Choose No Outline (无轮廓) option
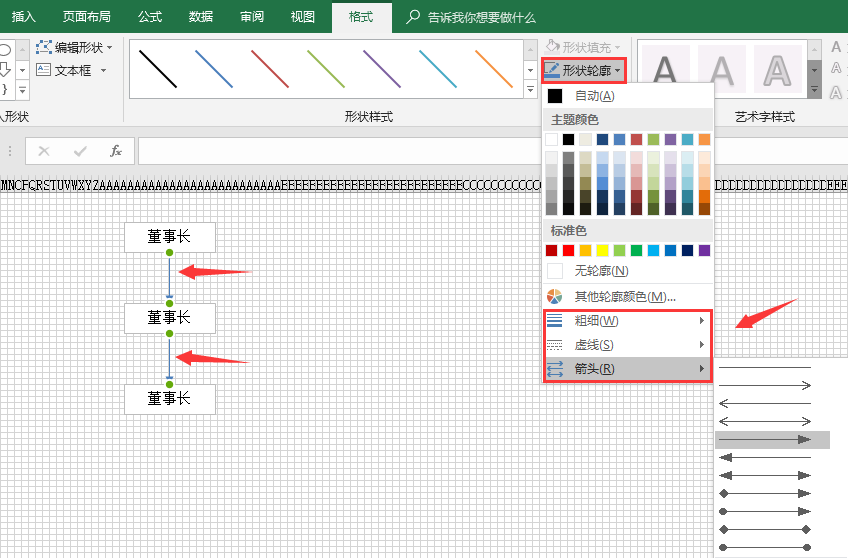This screenshot has height=558, width=848. click(628, 270)
